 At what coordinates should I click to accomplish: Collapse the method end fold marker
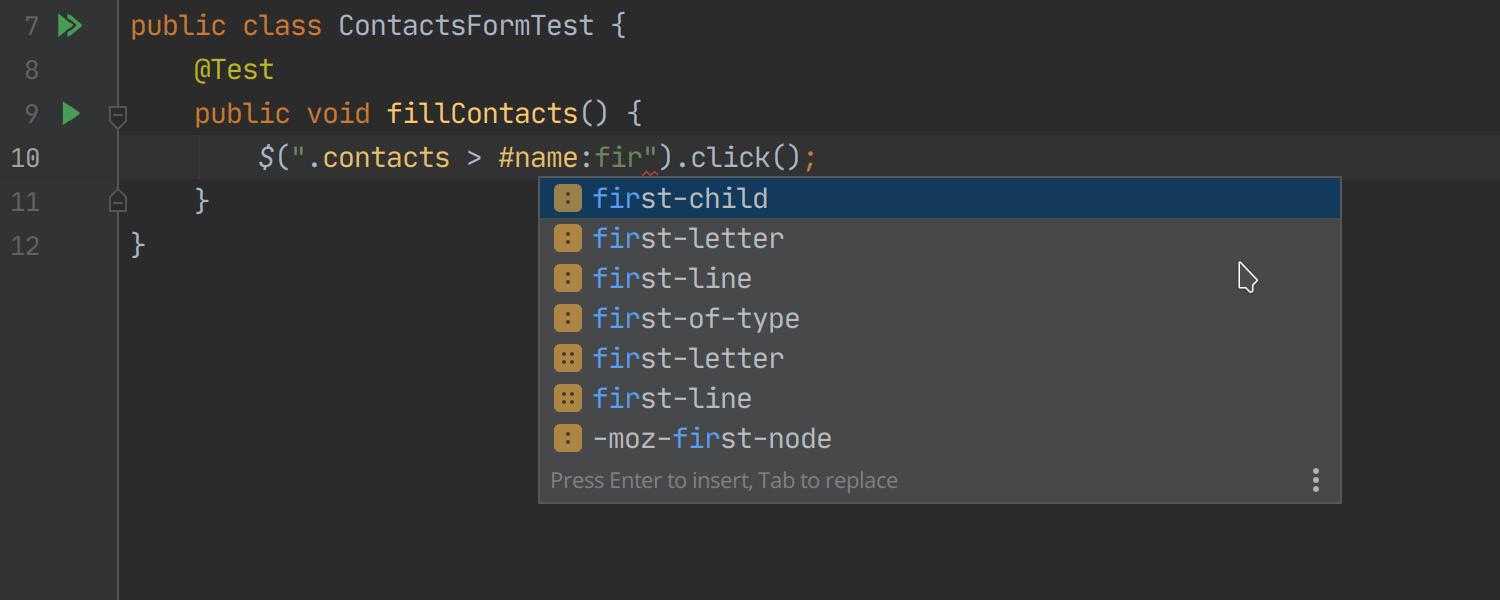click(118, 200)
